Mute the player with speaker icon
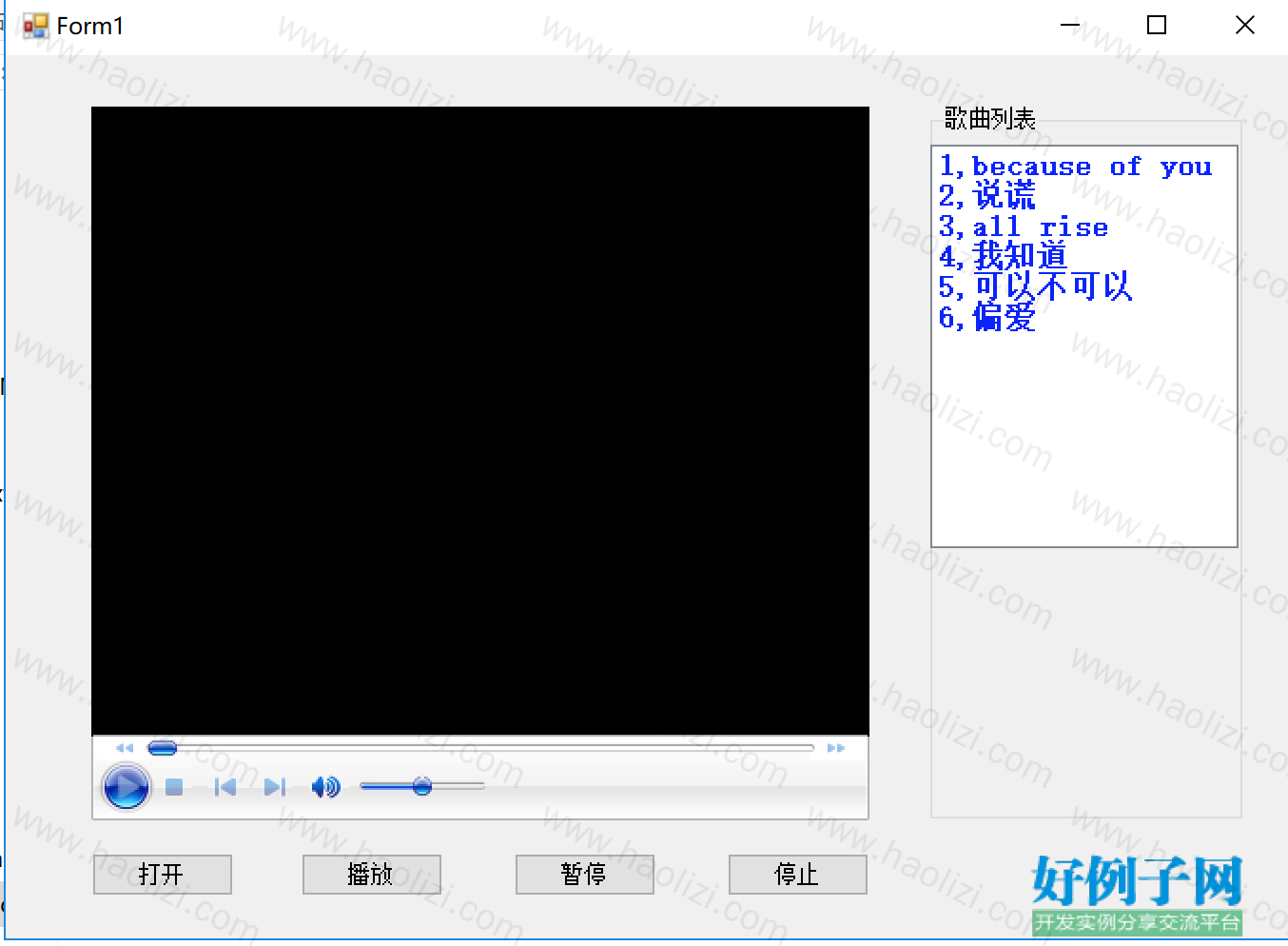 (x=325, y=787)
